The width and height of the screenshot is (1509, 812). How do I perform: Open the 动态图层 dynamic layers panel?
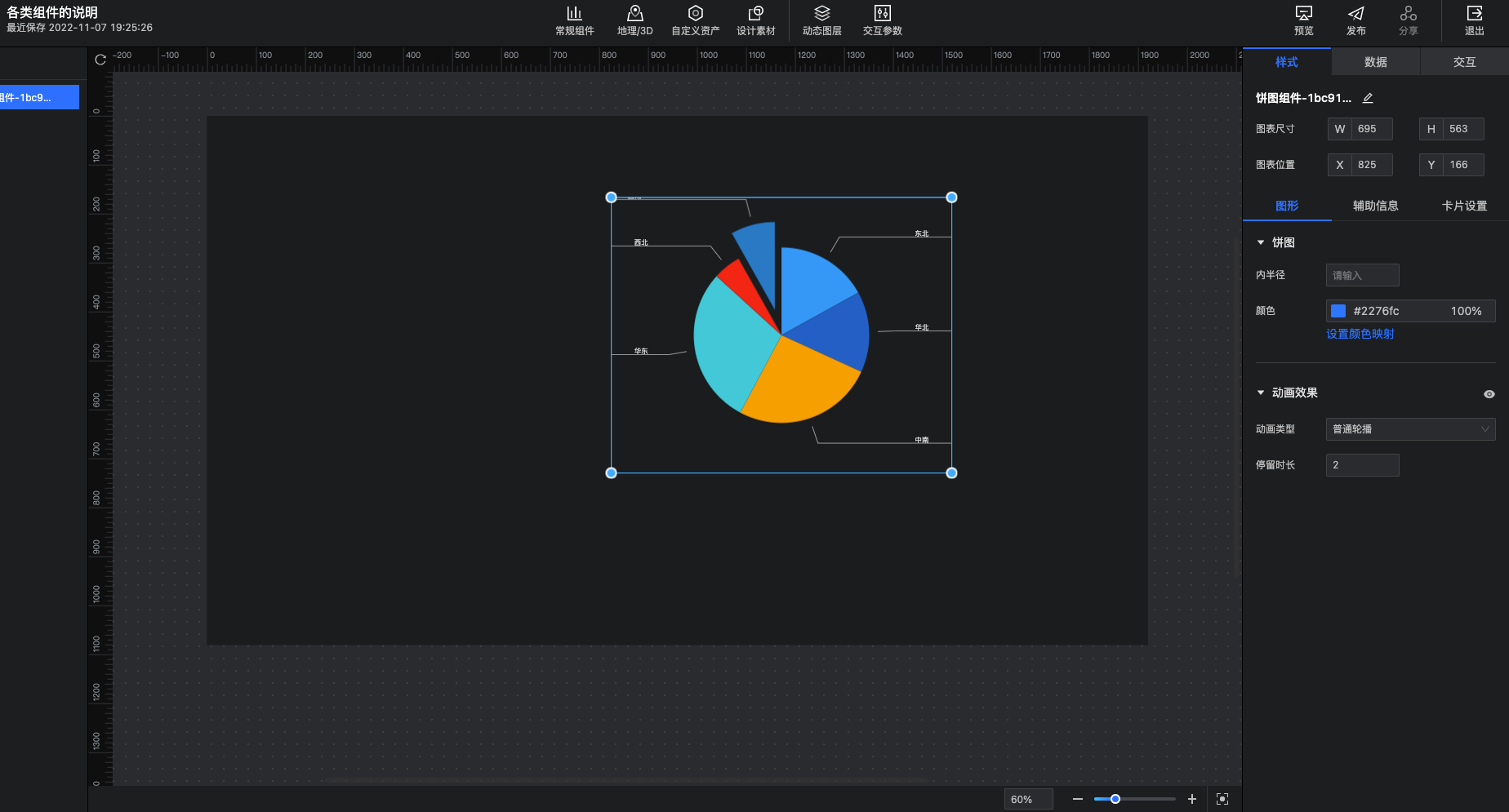pyautogui.click(x=821, y=20)
